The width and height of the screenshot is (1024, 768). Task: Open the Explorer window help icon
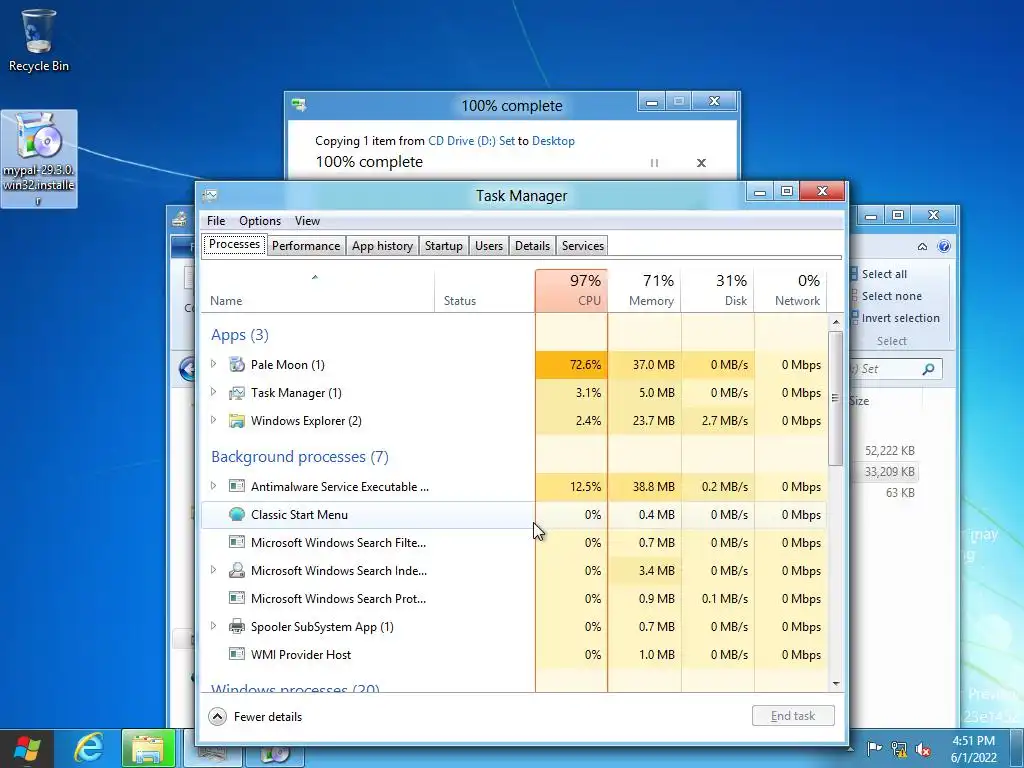pyautogui.click(x=944, y=246)
